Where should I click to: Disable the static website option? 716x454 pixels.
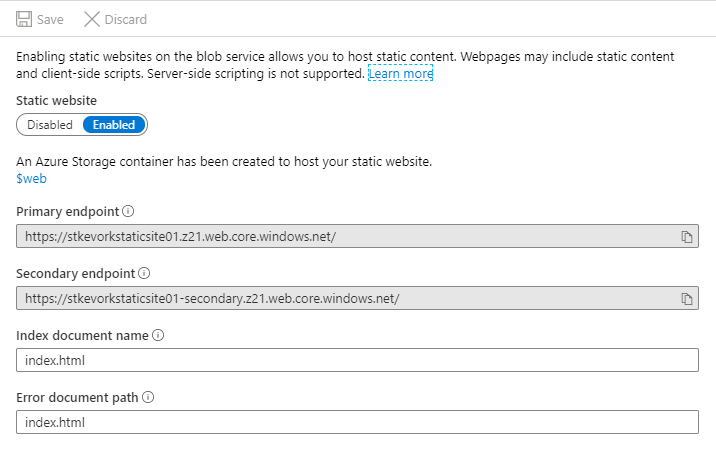(x=50, y=125)
